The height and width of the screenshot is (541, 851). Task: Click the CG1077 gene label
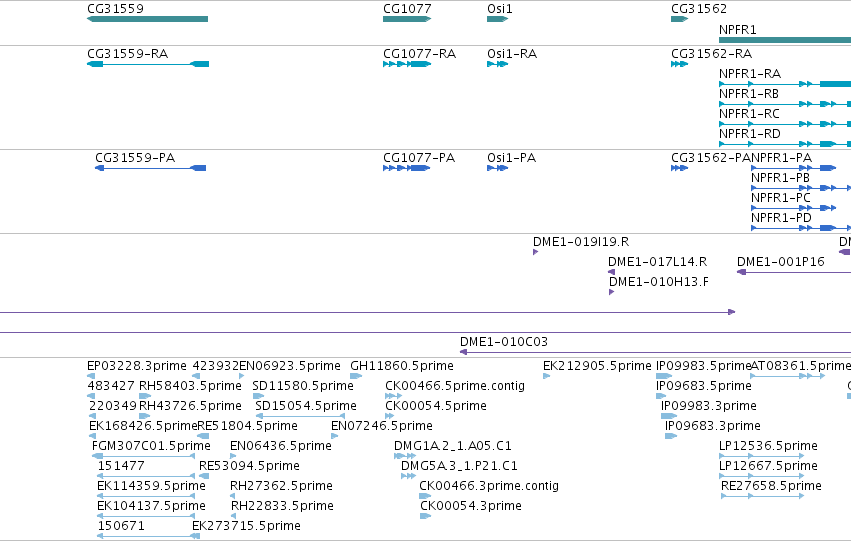(x=407, y=9)
